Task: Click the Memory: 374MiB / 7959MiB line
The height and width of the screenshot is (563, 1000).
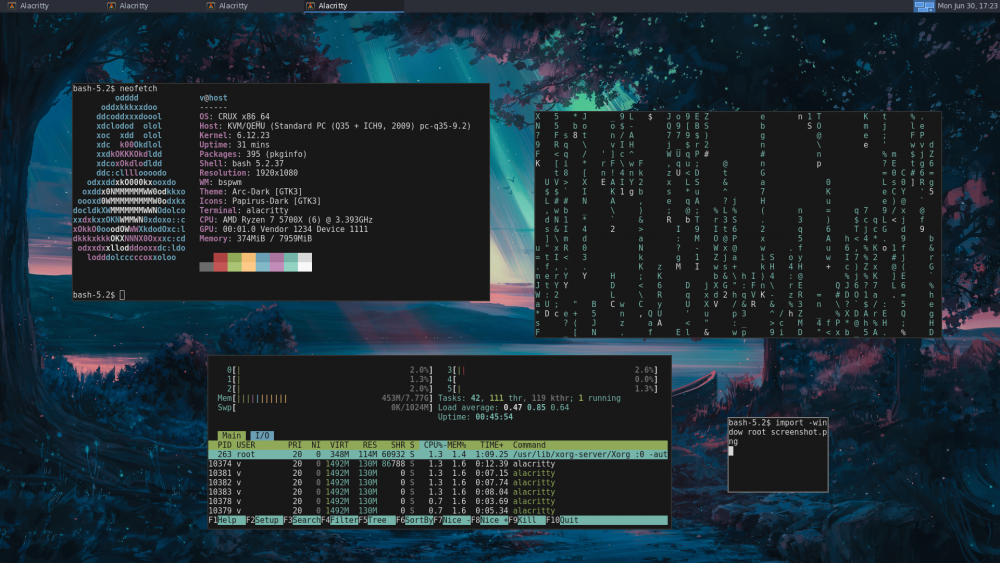Action: (256, 238)
